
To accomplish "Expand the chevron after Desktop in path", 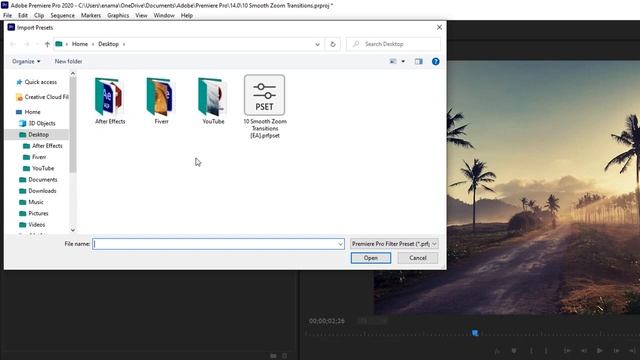I will click(124, 44).
